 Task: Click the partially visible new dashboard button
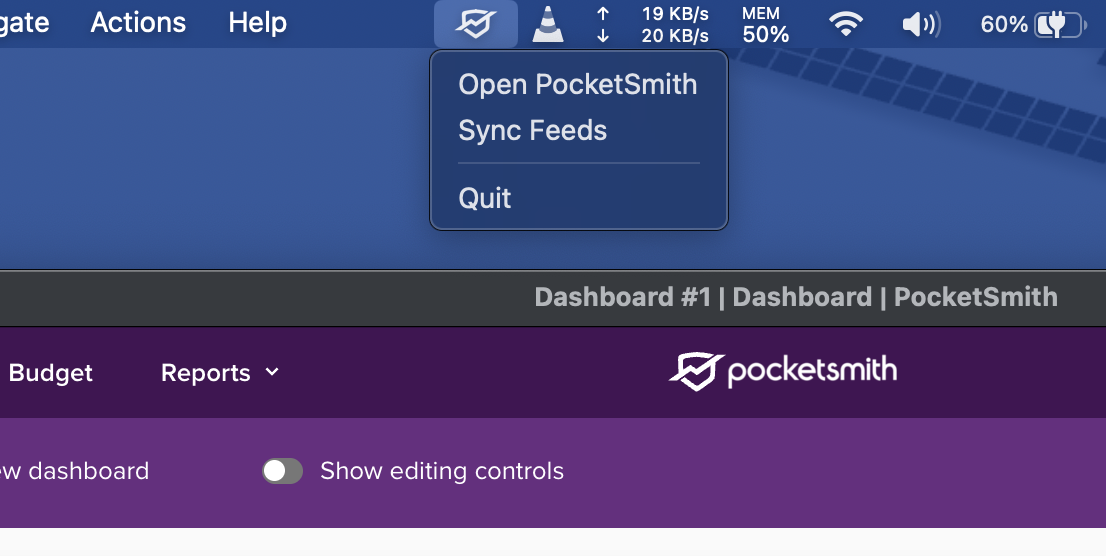[74, 471]
